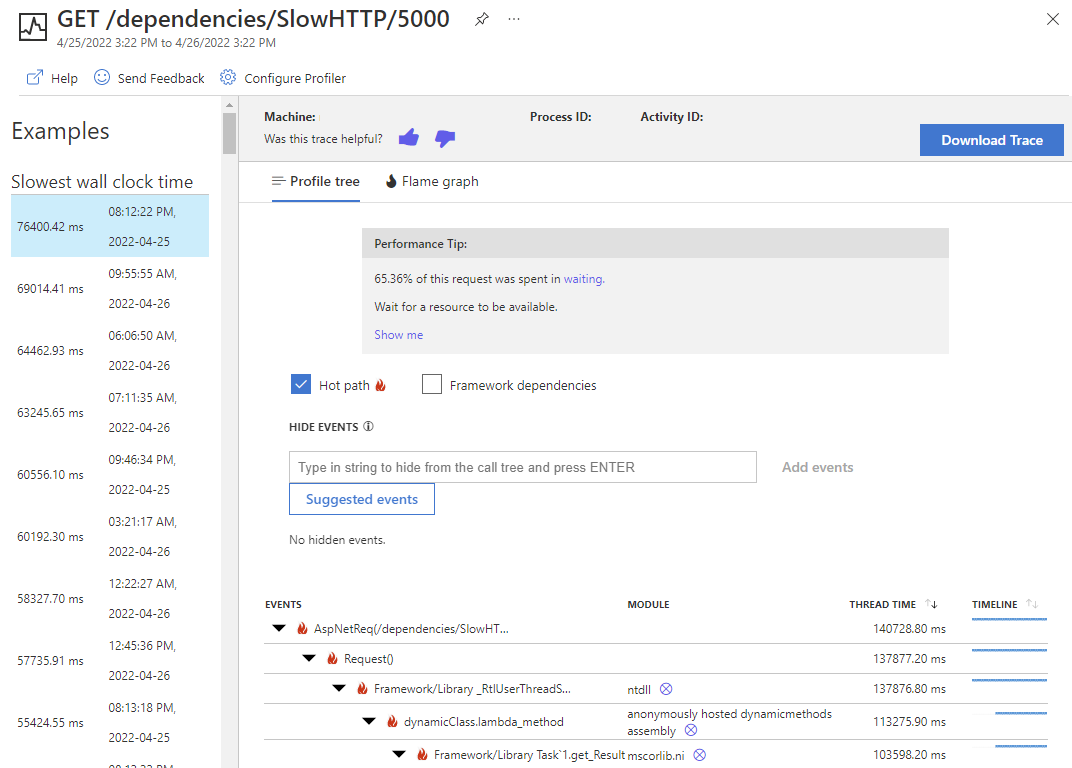The height and width of the screenshot is (768, 1072).
Task: Hide the ntdll module via its X icon
Action: coord(666,689)
